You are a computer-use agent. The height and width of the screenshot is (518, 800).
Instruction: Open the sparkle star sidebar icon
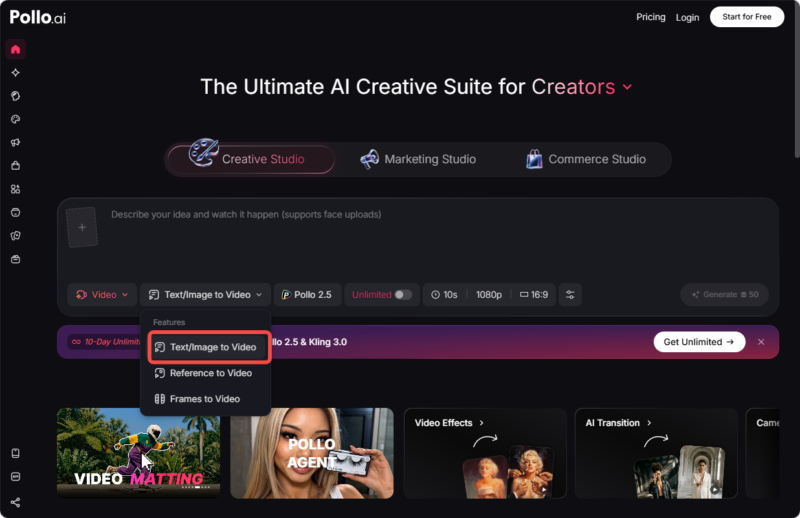(15, 72)
